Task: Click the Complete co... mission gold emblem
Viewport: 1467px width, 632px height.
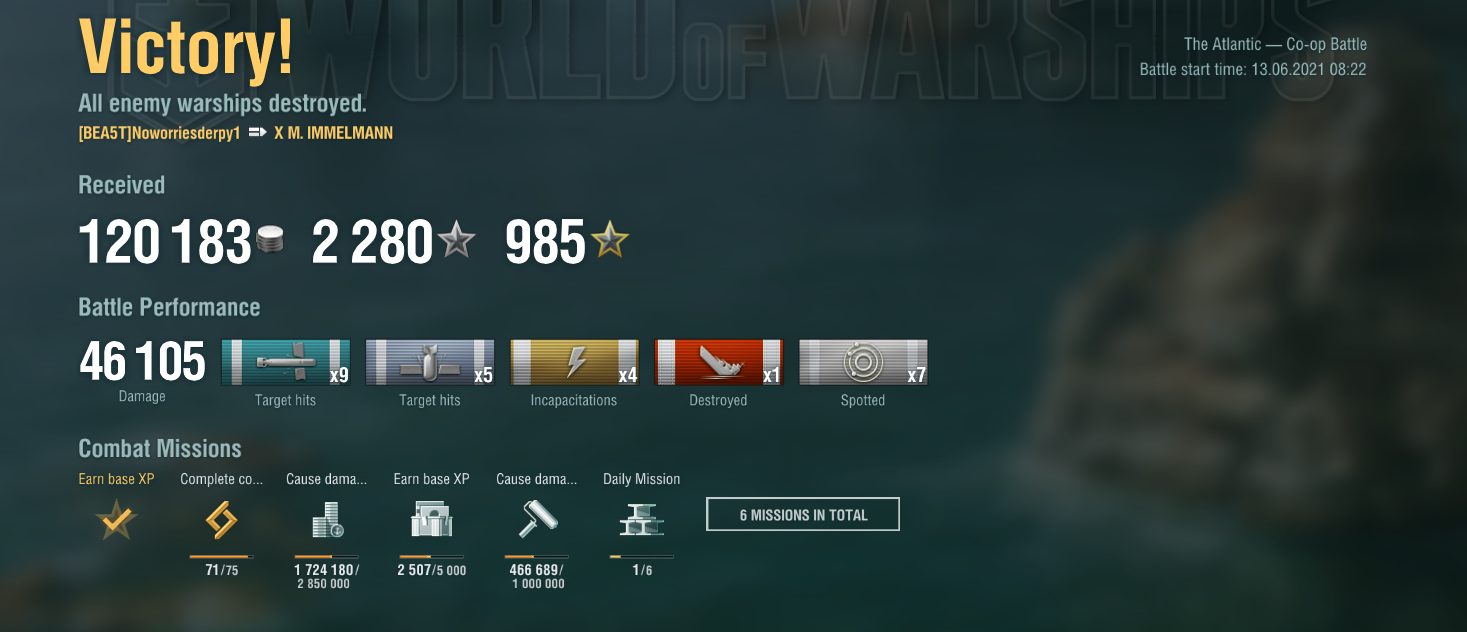Action: click(221, 520)
